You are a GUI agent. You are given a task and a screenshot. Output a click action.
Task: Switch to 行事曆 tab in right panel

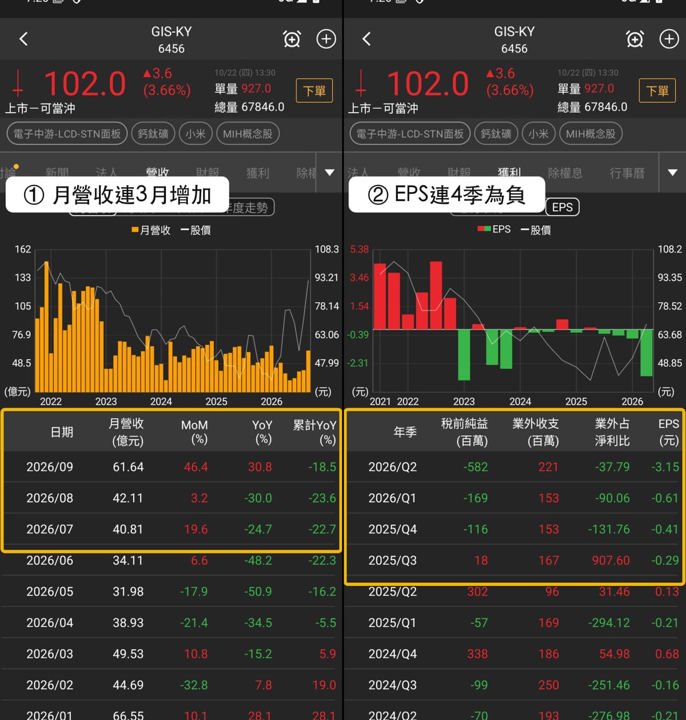click(627, 173)
